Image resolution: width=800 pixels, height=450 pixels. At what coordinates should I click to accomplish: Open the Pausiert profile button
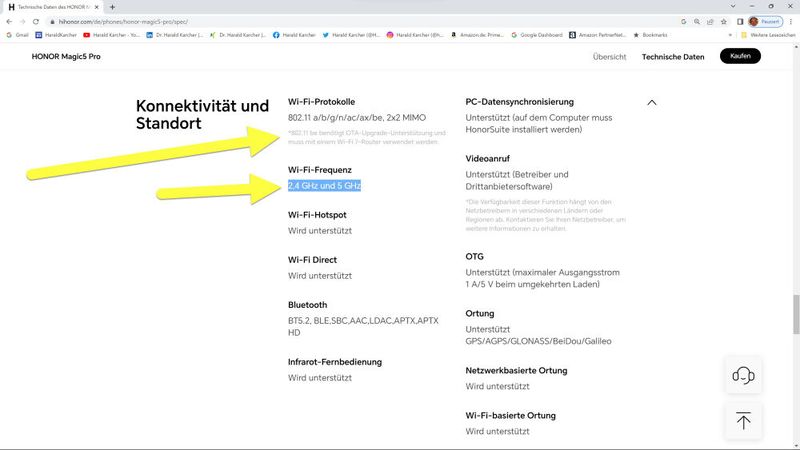click(765, 22)
